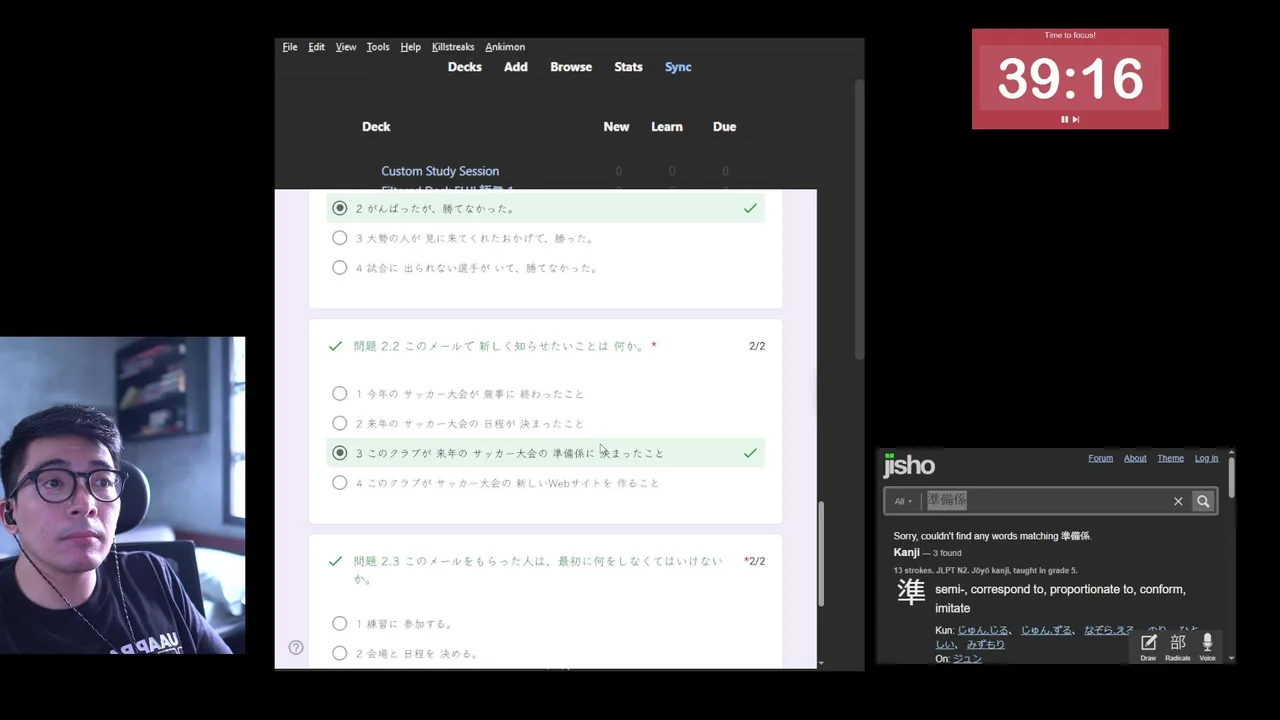Open the Help menu in Anki

pos(410,47)
